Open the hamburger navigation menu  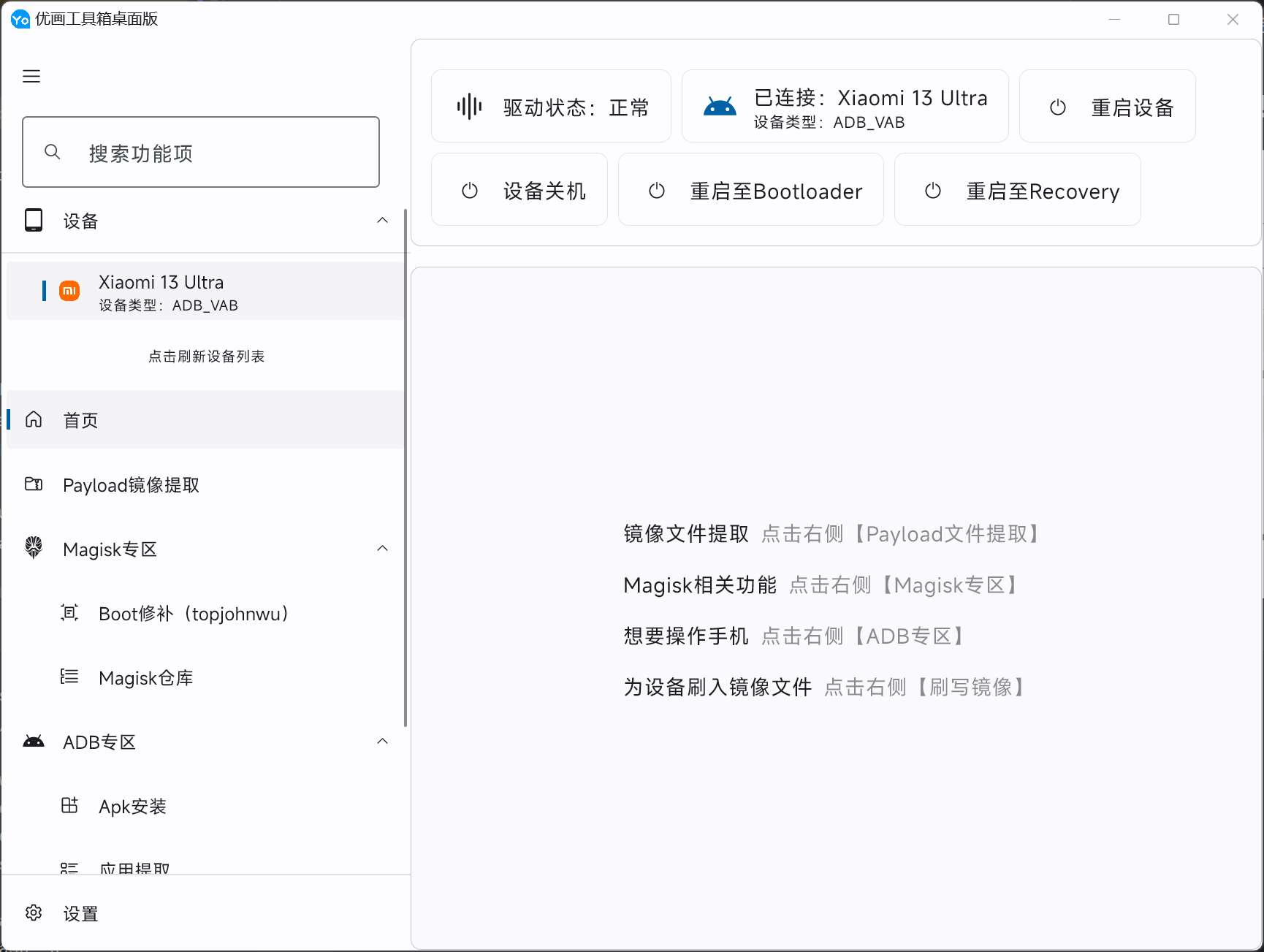click(31, 76)
